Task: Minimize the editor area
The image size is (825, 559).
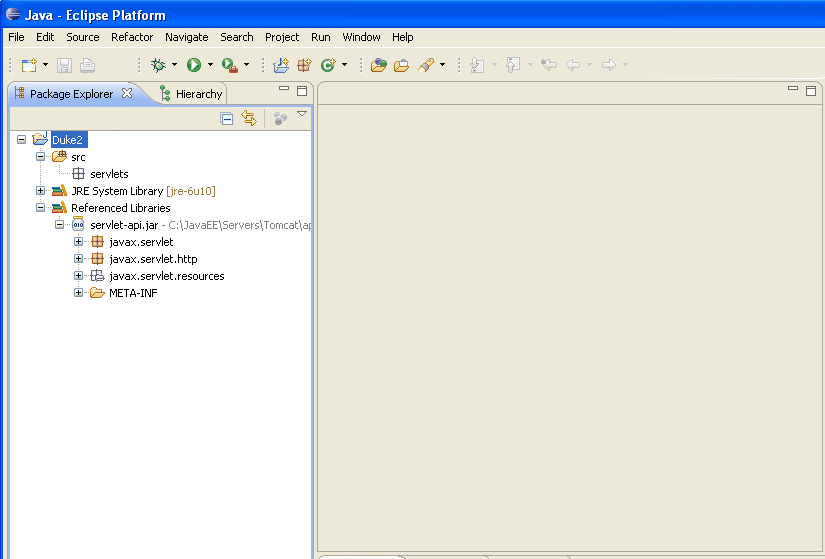Action: tap(793, 88)
